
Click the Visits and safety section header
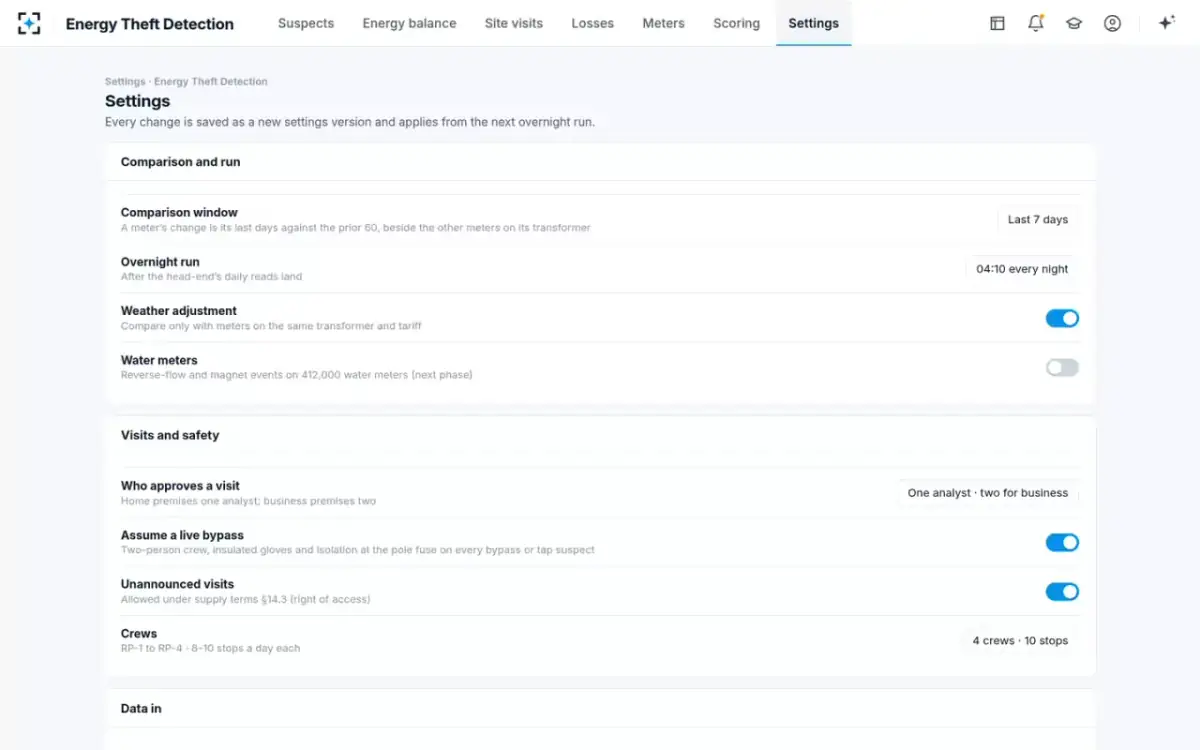[x=170, y=435]
